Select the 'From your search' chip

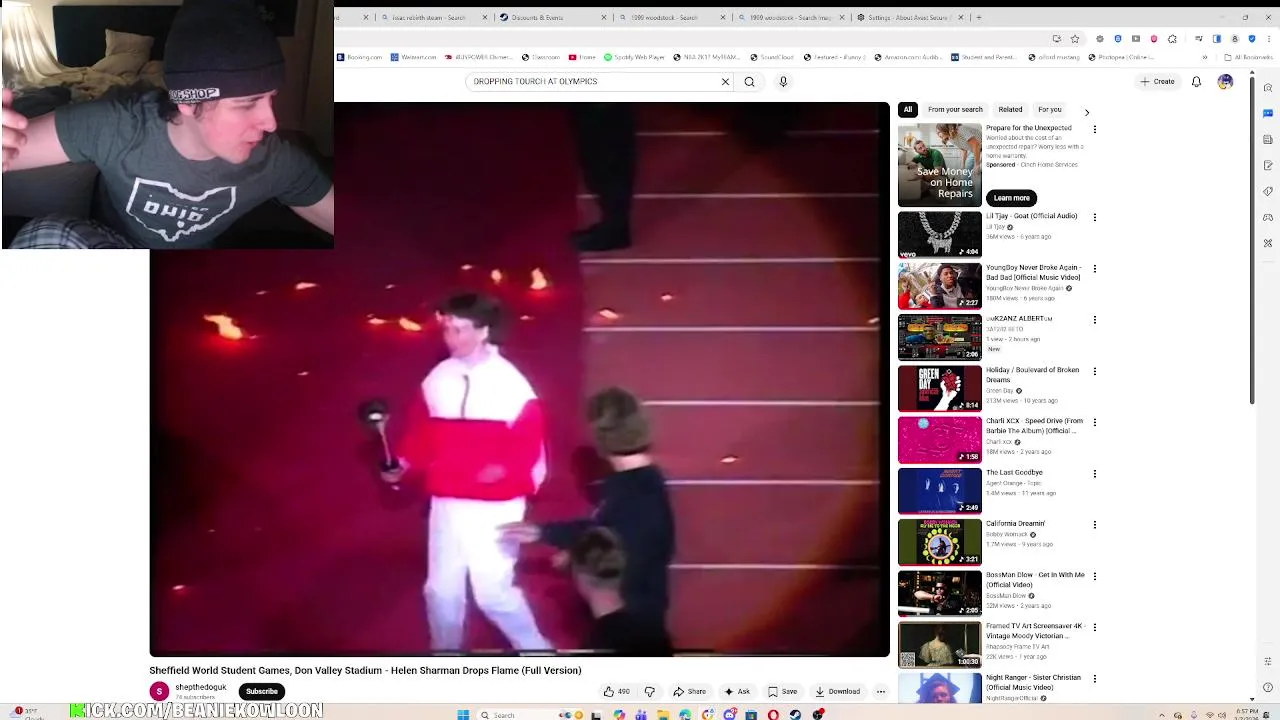pyautogui.click(x=955, y=110)
